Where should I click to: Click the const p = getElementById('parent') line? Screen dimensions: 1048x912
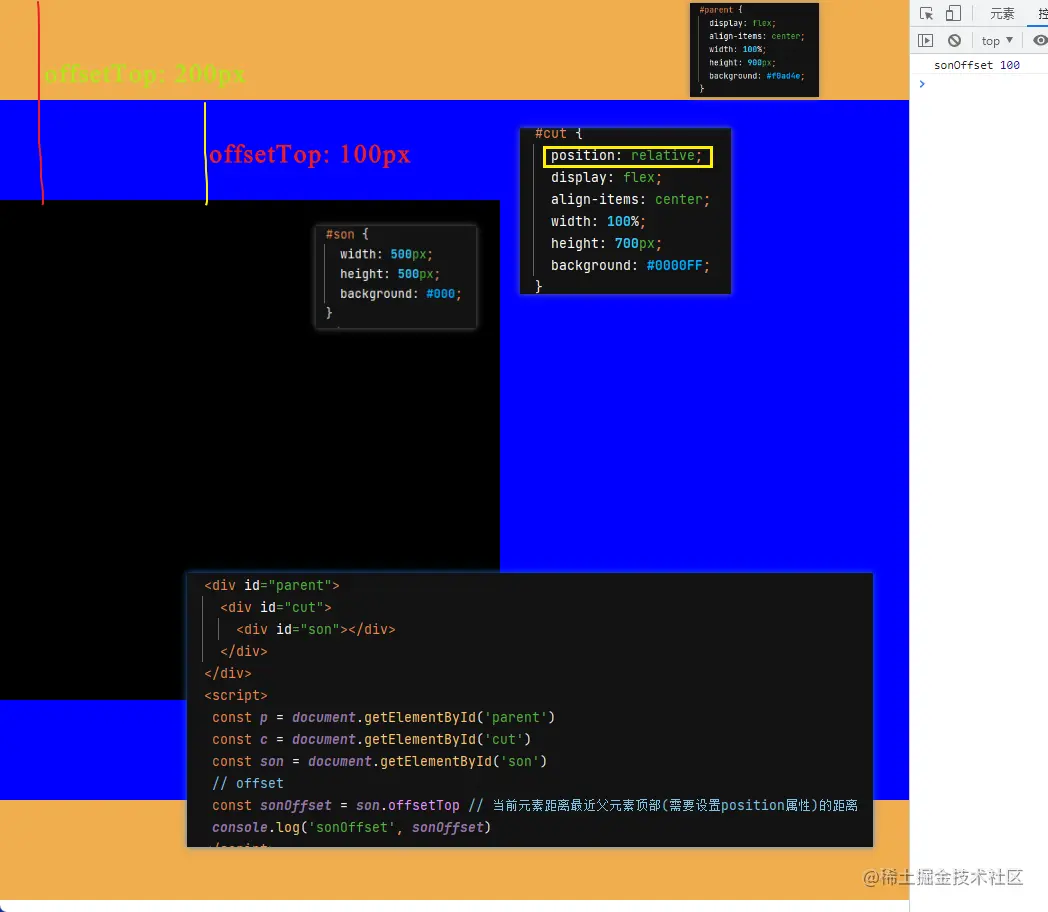(x=384, y=718)
